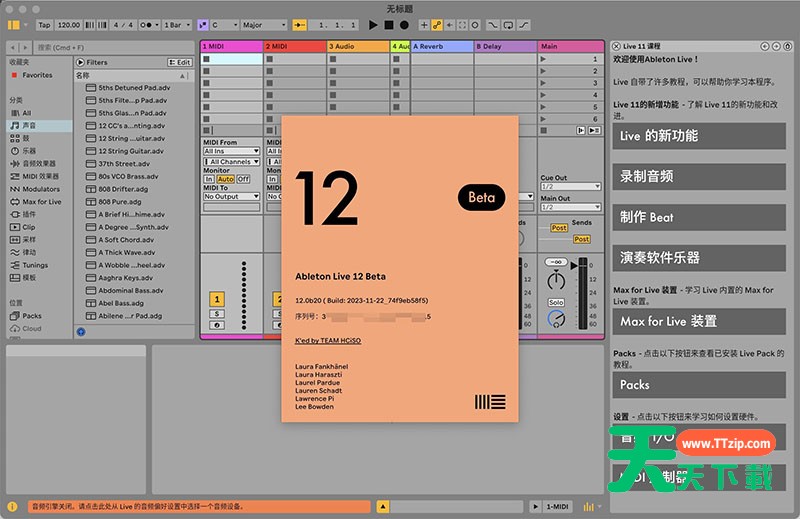Click the blue cue volume knob

coord(556,319)
